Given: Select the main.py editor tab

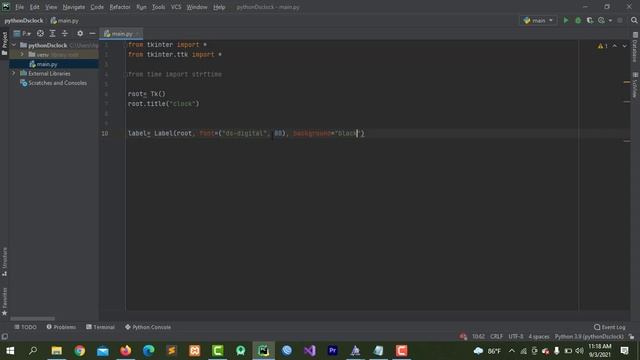Looking at the screenshot, I should tap(121, 33).
